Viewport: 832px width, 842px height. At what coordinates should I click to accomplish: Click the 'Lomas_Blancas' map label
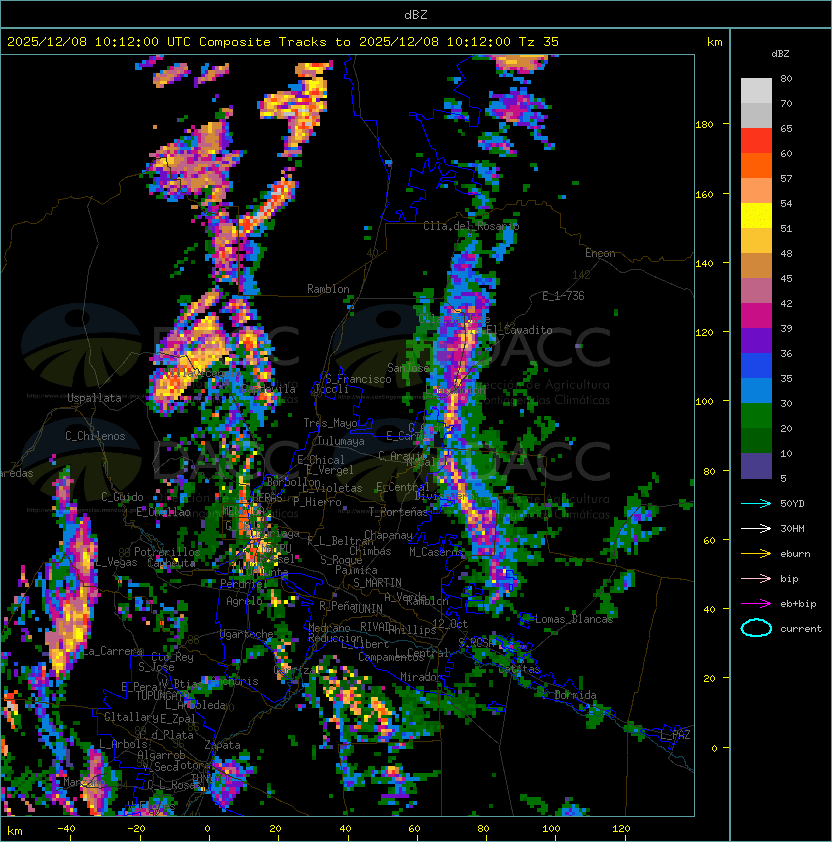[574, 619]
